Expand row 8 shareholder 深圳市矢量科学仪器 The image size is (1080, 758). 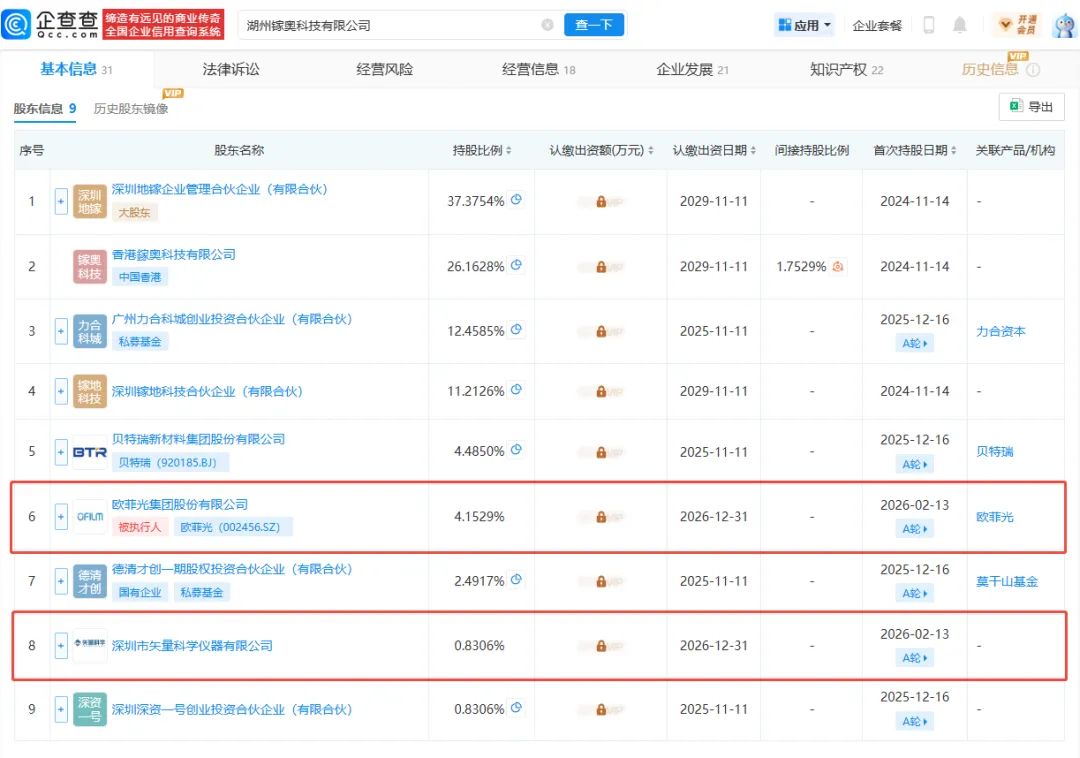[61, 646]
